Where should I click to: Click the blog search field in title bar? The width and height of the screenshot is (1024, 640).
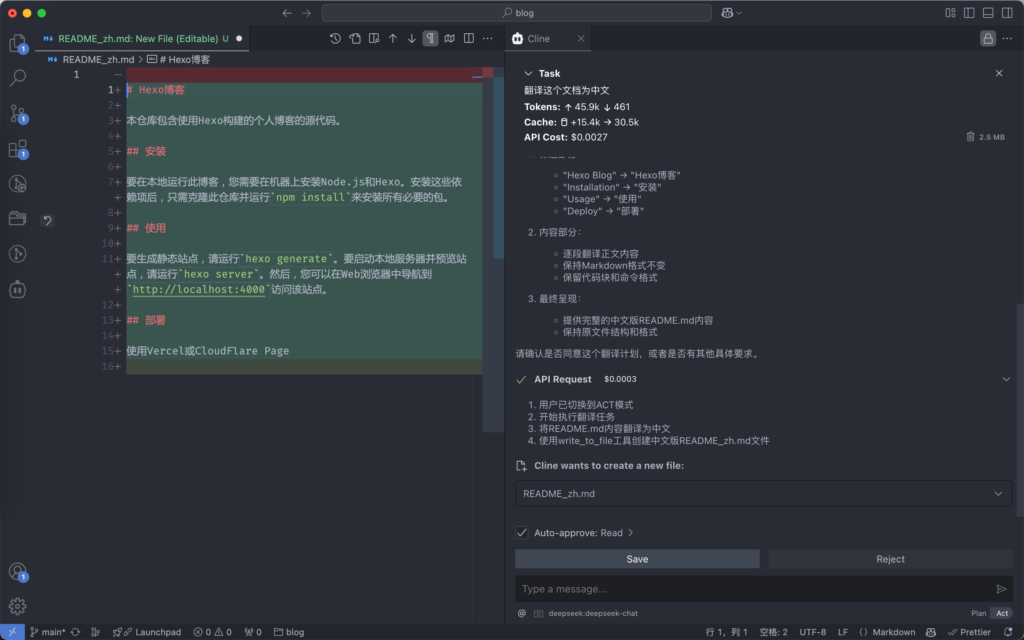click(x=517, y=13)
